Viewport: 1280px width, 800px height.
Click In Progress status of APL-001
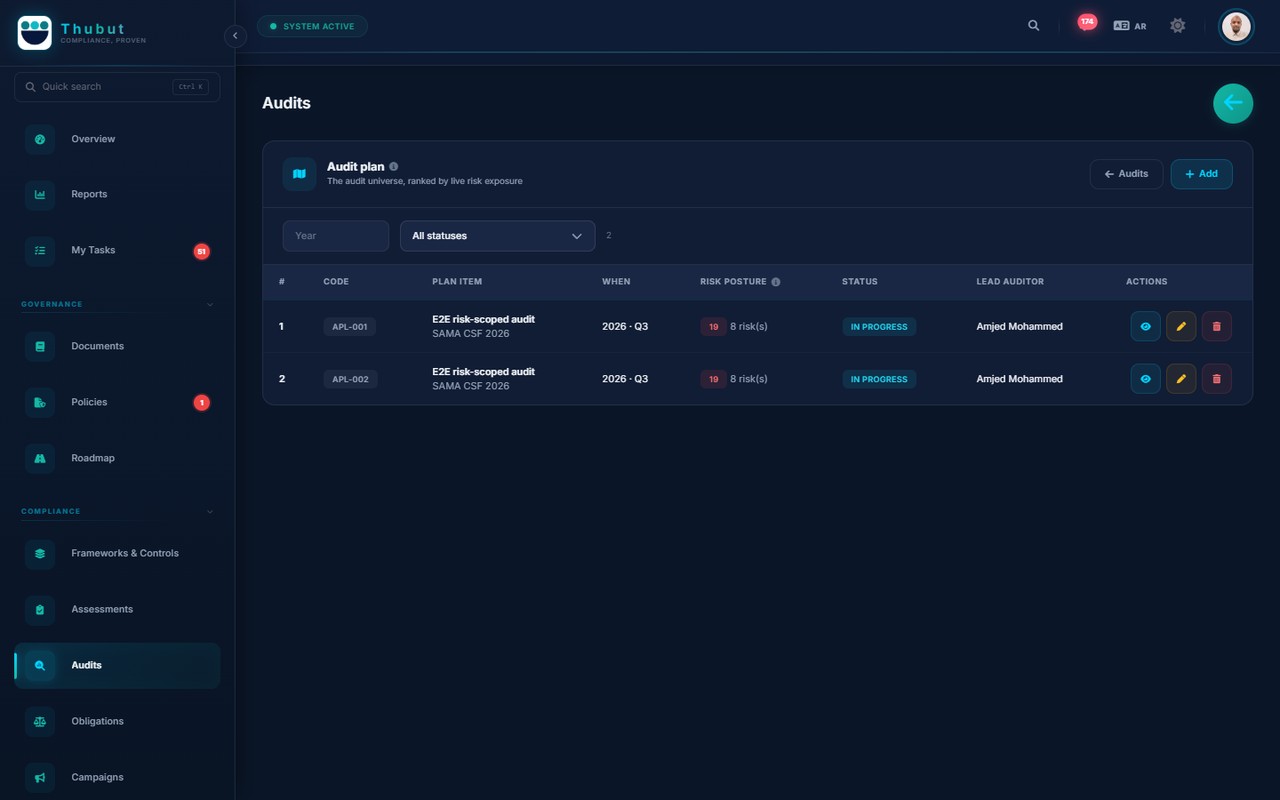(879, 327)
